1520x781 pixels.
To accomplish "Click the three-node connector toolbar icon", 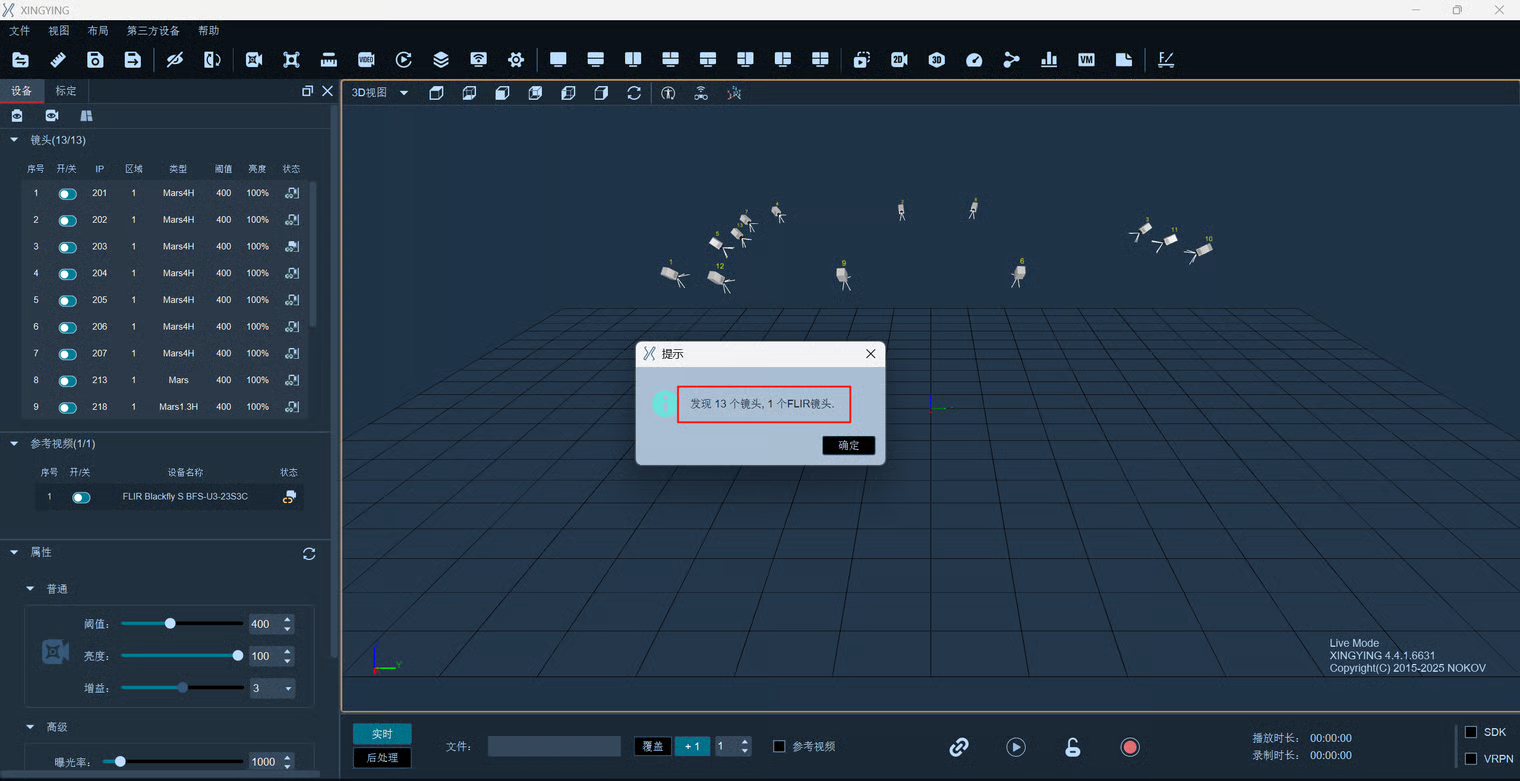I will coord(1012,60).
